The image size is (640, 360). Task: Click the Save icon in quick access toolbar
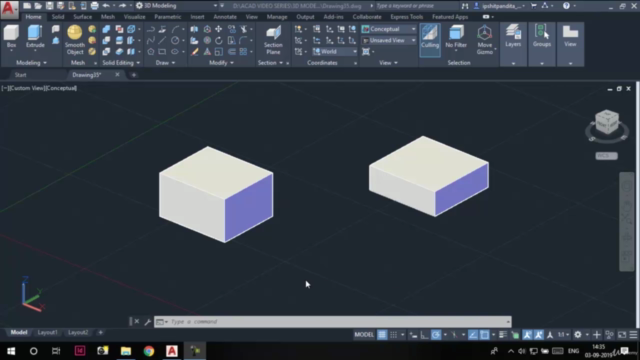click(x=49, y=6)
